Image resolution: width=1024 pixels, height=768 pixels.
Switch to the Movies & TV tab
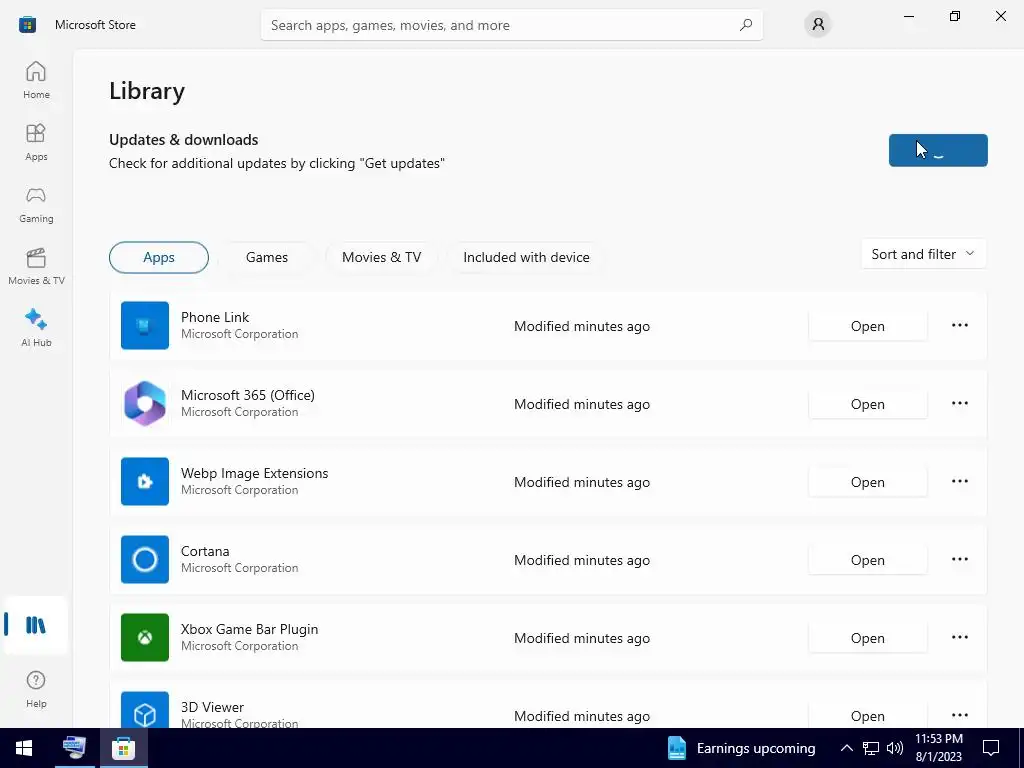pos(381,257)
